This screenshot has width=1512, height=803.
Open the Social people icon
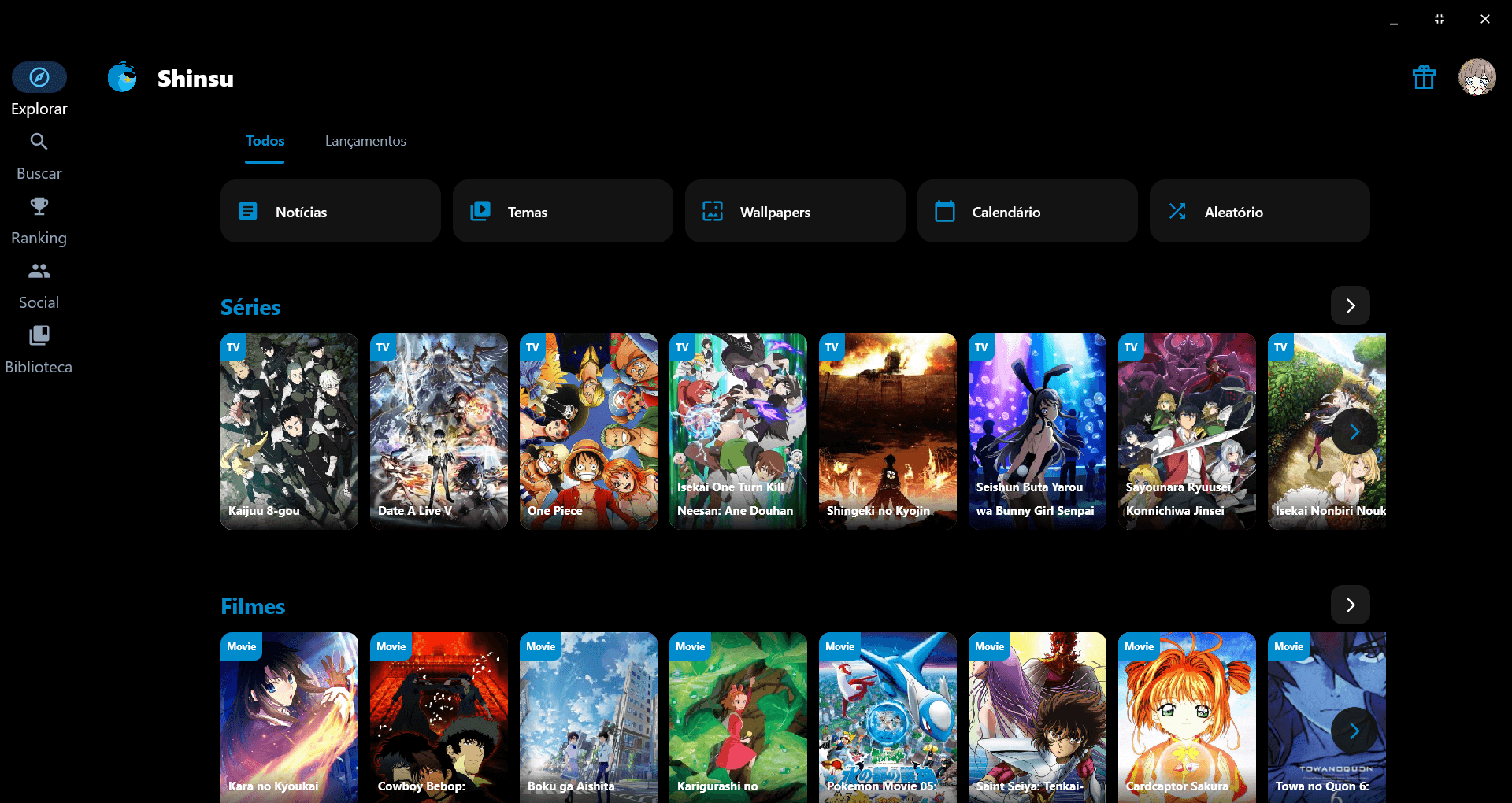tap(39, 271)
